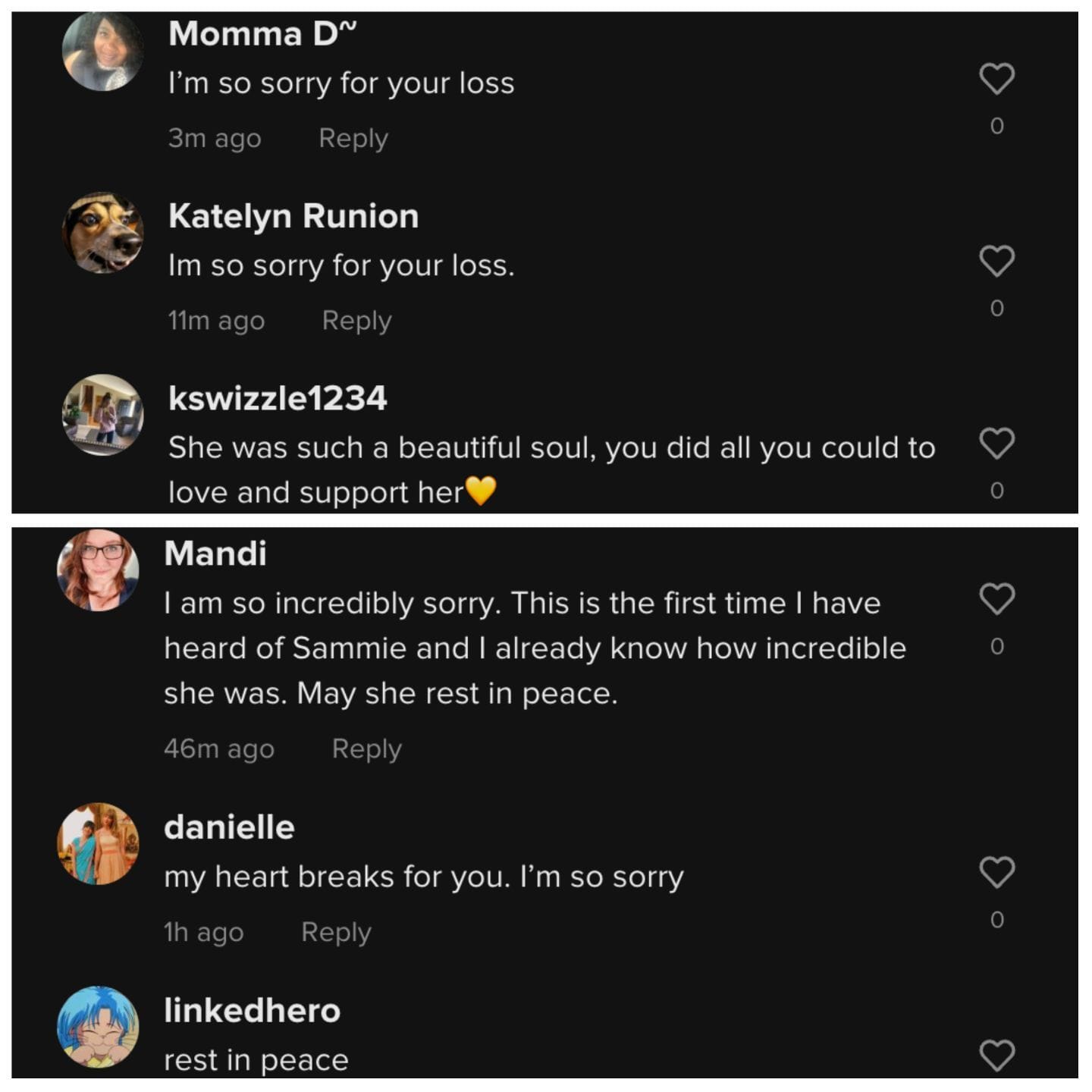Open linkedhero's anime avatar
The height and width of the screenshot is (1092, 1092).
pyautogui.click(x=98, y=1027)
